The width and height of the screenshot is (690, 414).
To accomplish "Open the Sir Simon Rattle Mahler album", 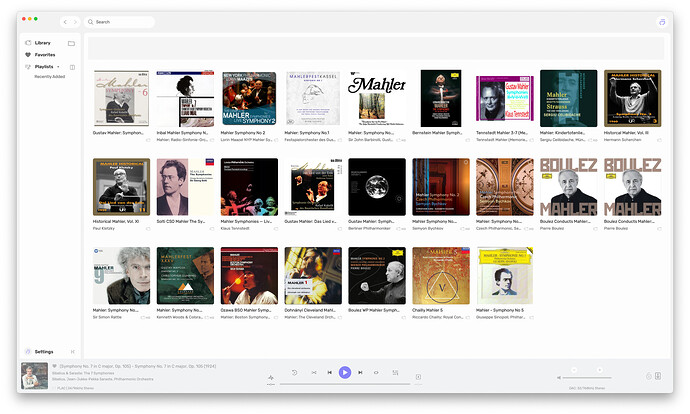I will [121, 276].
